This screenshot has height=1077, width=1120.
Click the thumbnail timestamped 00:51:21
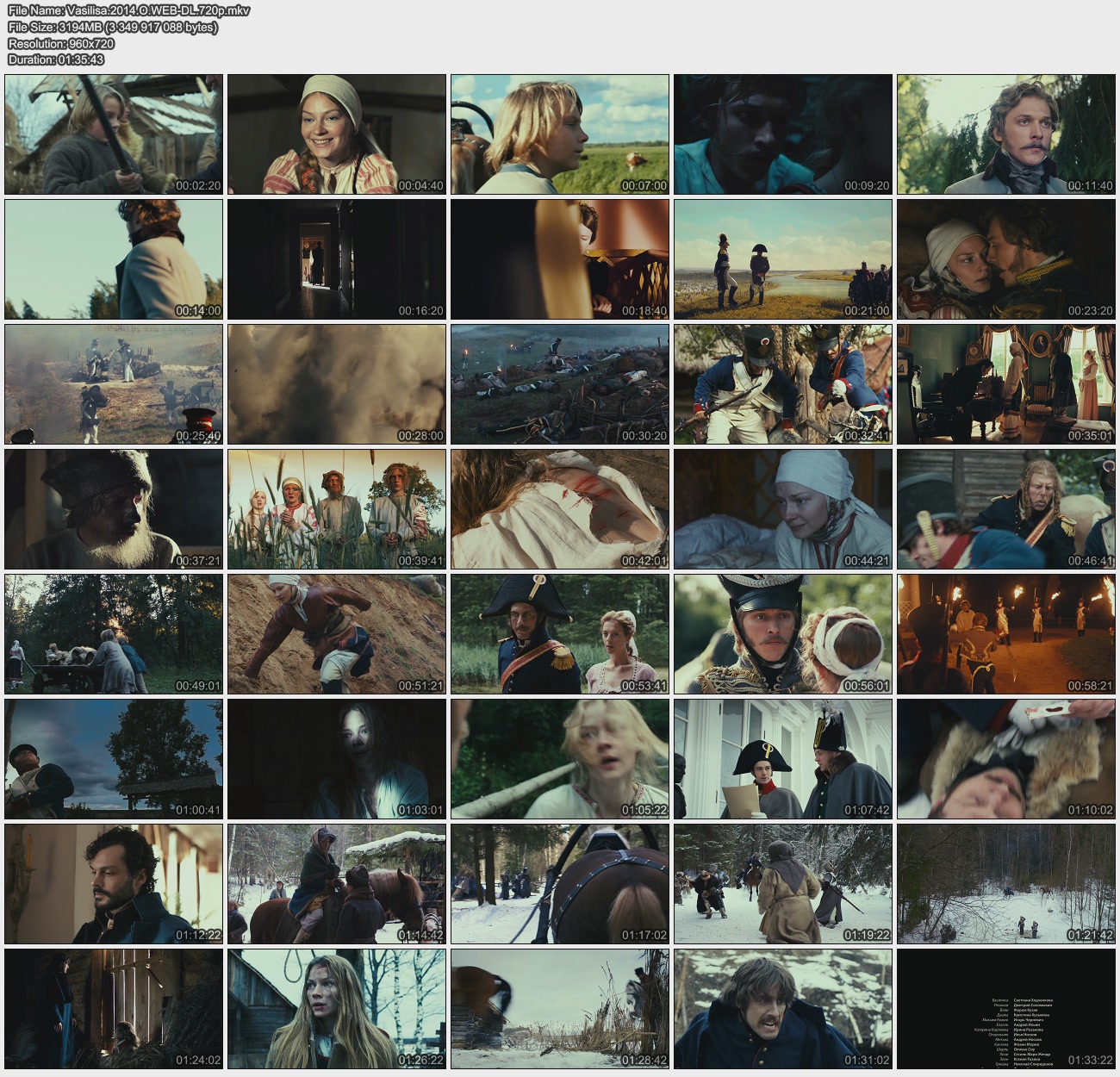(337, 634)
